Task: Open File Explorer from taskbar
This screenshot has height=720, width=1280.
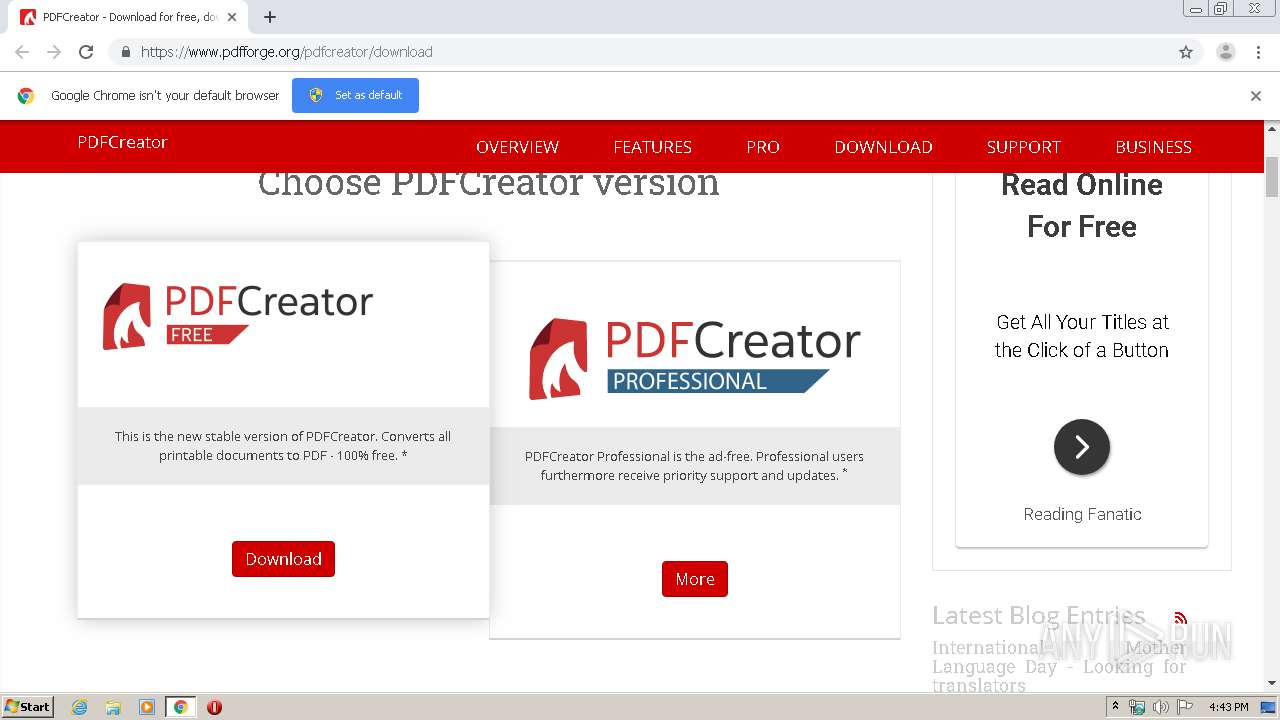Action: coord(113,707)
